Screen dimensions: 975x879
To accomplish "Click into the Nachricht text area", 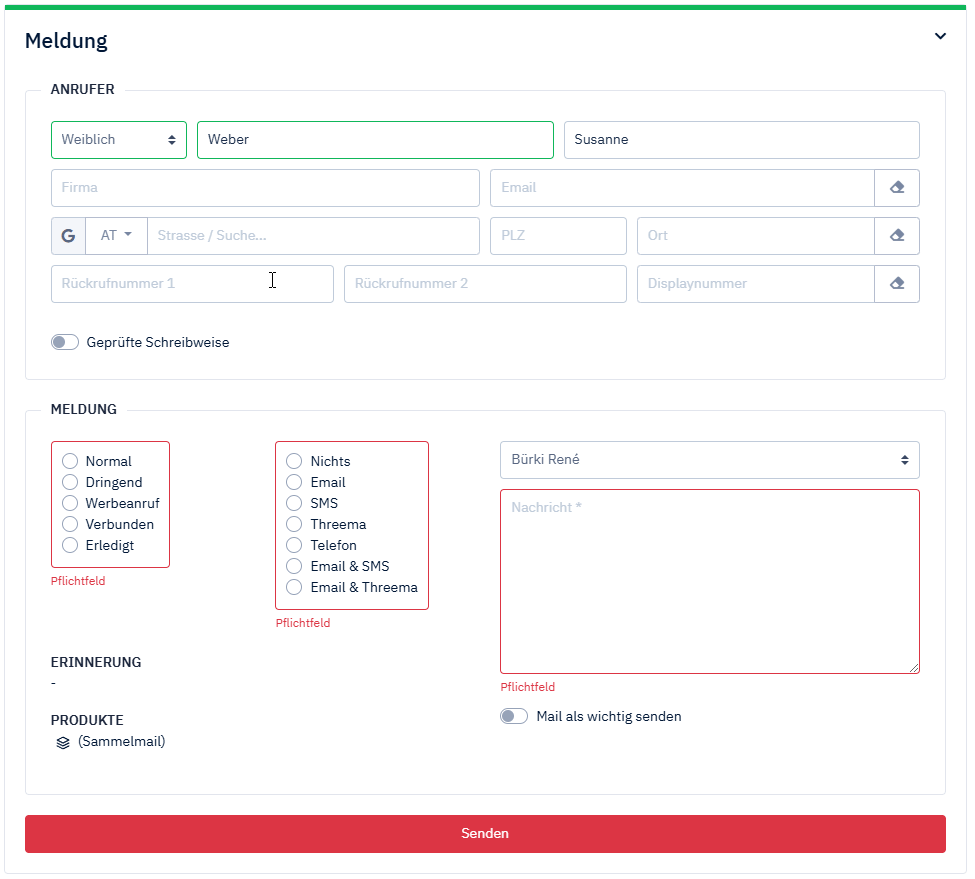I will coord(709,580).
